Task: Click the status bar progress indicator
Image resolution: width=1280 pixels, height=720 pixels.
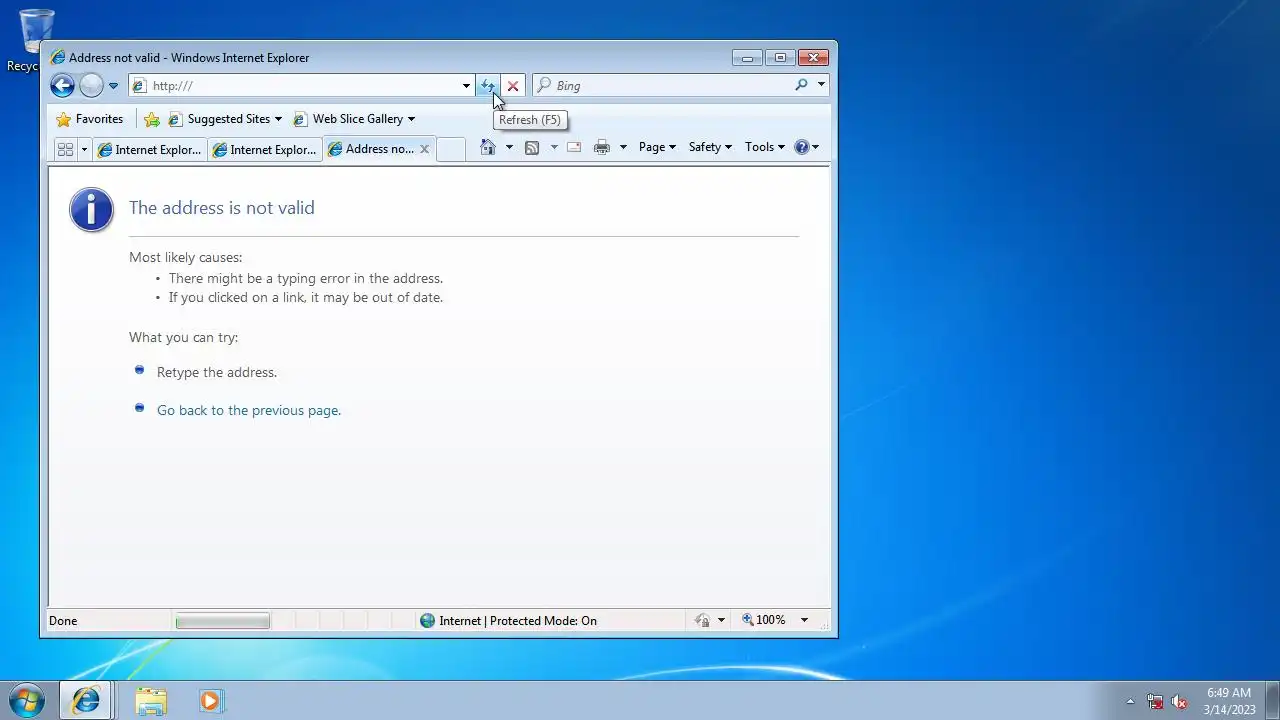Action: pos(222,621)
